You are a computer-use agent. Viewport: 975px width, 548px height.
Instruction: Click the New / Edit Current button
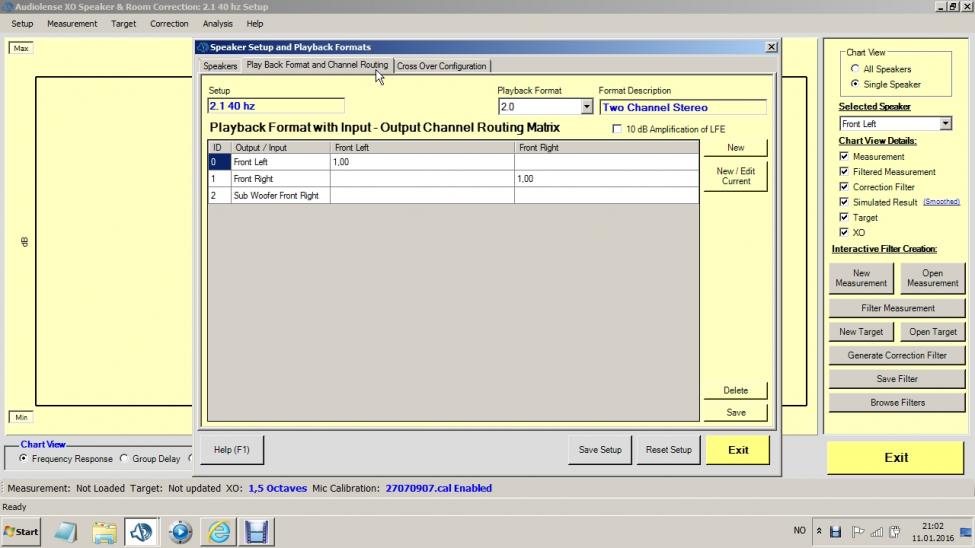pos(736,176)
